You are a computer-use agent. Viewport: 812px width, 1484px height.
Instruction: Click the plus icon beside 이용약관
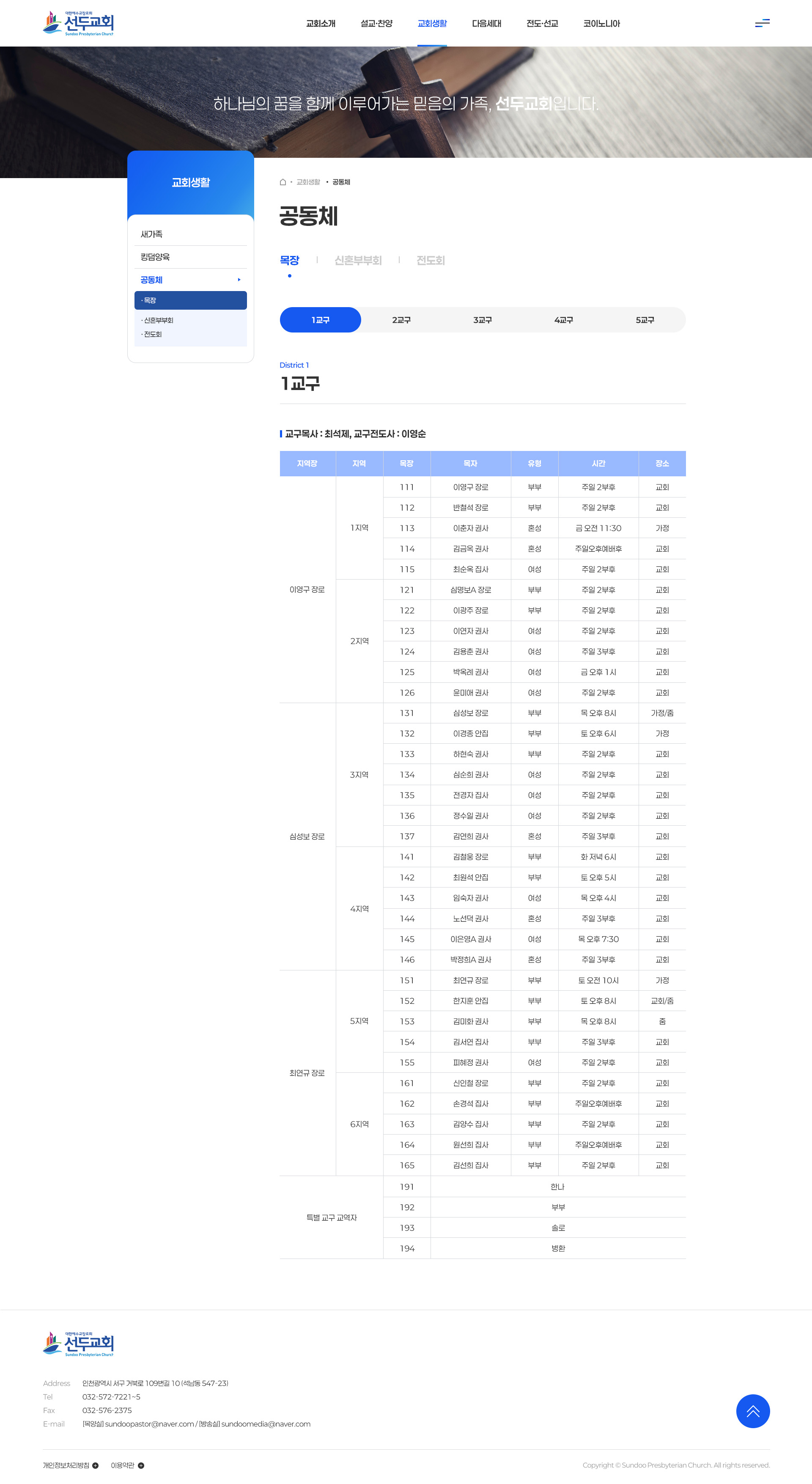tap(141, 1465)
